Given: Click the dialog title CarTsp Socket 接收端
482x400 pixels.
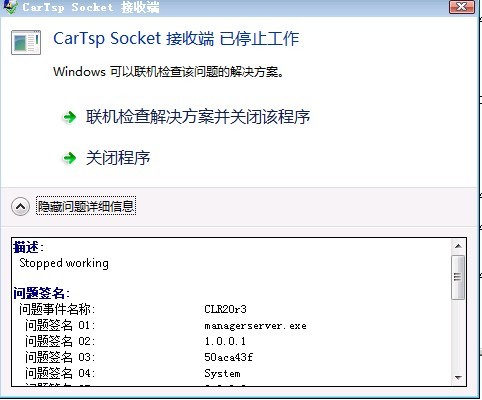Looking at the screenshot, I should coord(91,7).
